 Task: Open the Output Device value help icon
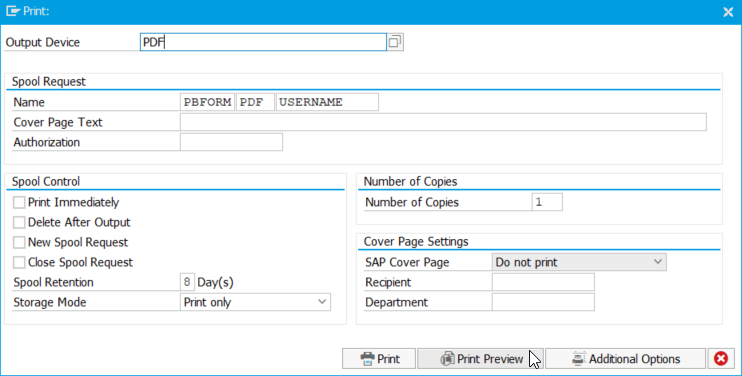(395, 42)
